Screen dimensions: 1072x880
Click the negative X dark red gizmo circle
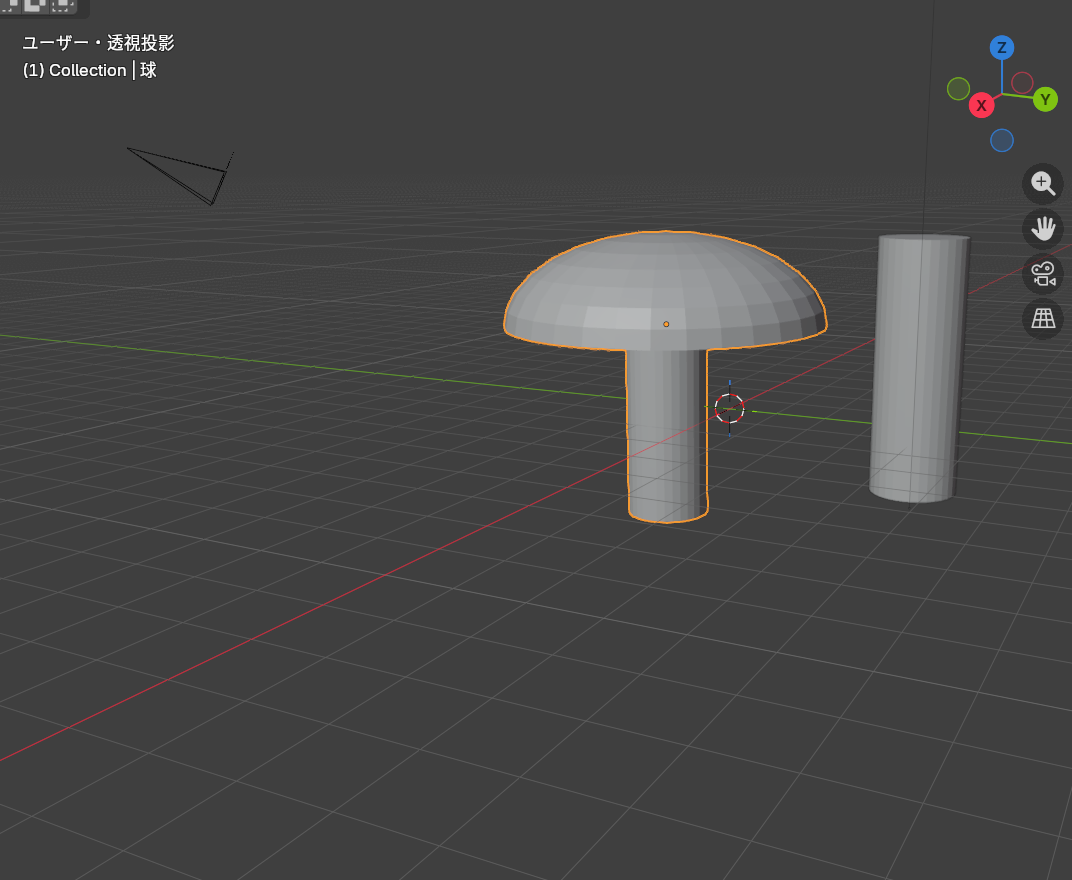tap(1022, 83)
